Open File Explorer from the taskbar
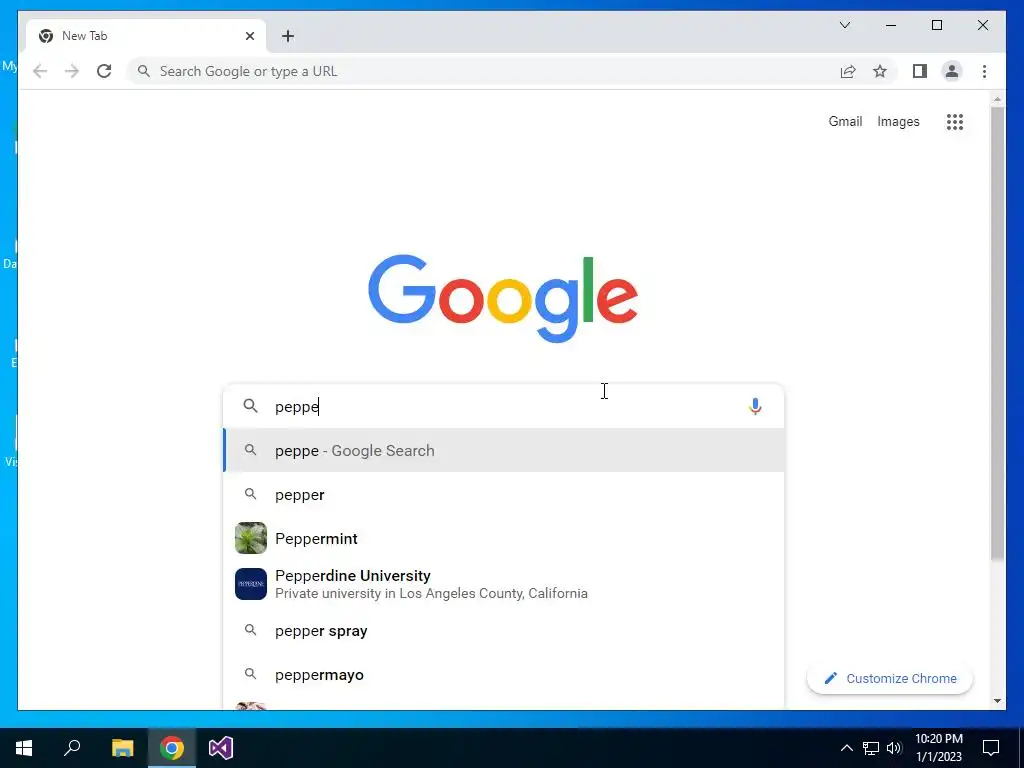 tap(122, 748)
